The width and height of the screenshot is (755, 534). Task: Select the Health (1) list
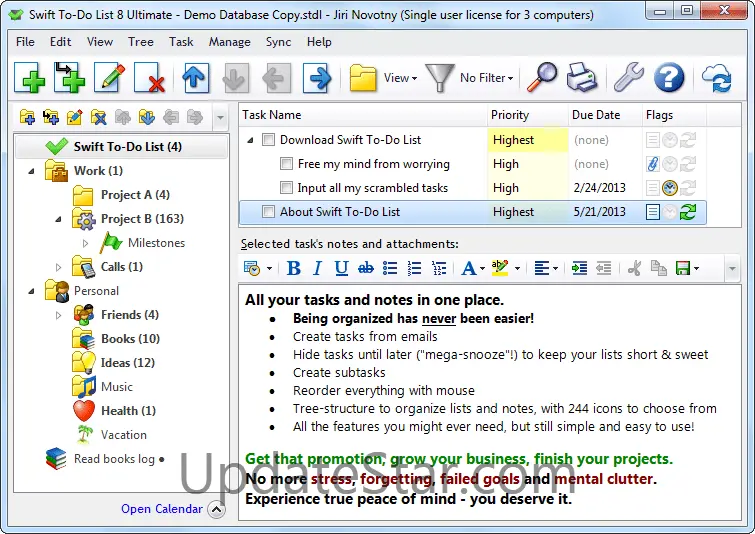click(x=128, y=411)
